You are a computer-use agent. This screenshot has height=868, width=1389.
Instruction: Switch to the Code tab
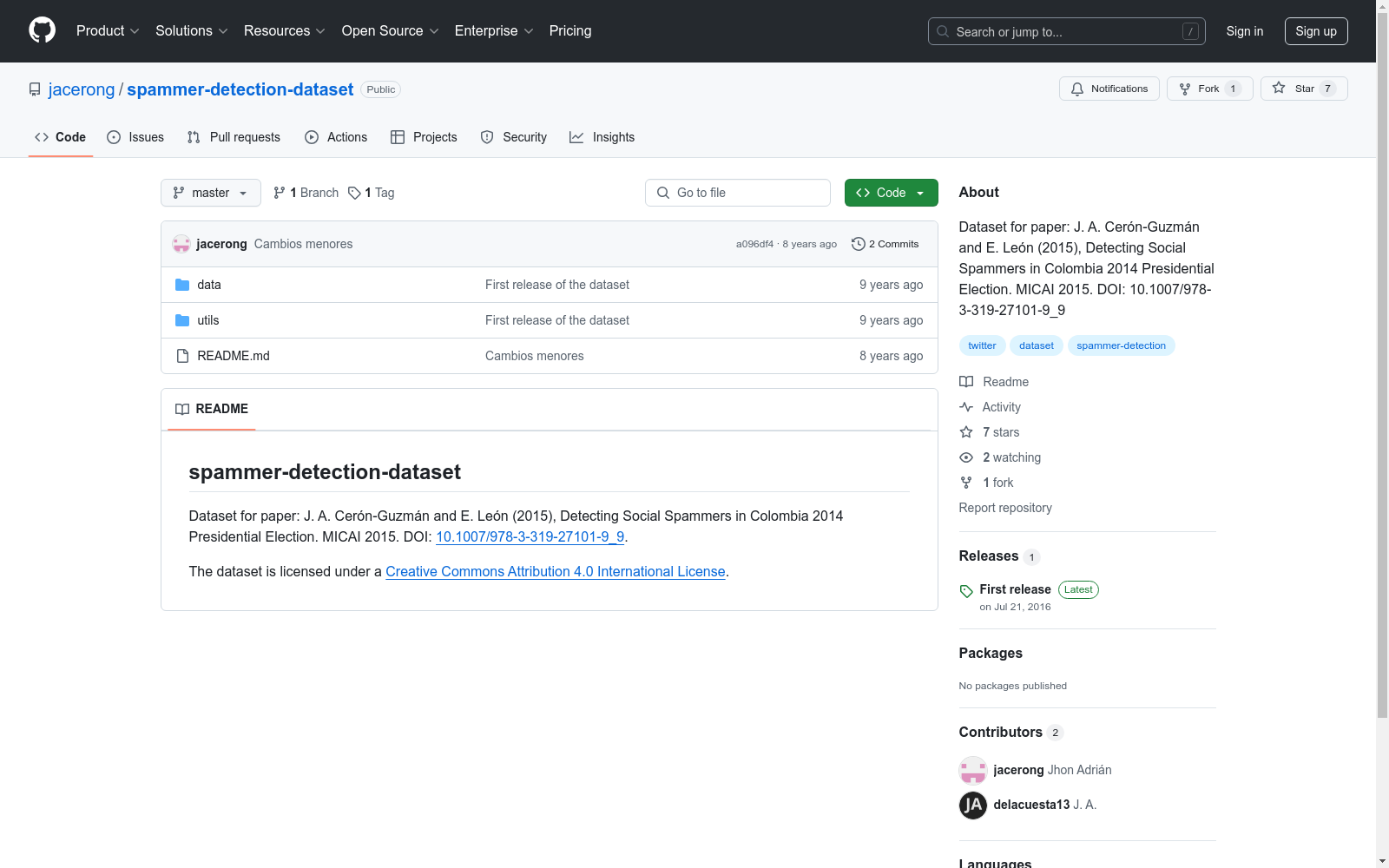[x=61, y=137]
